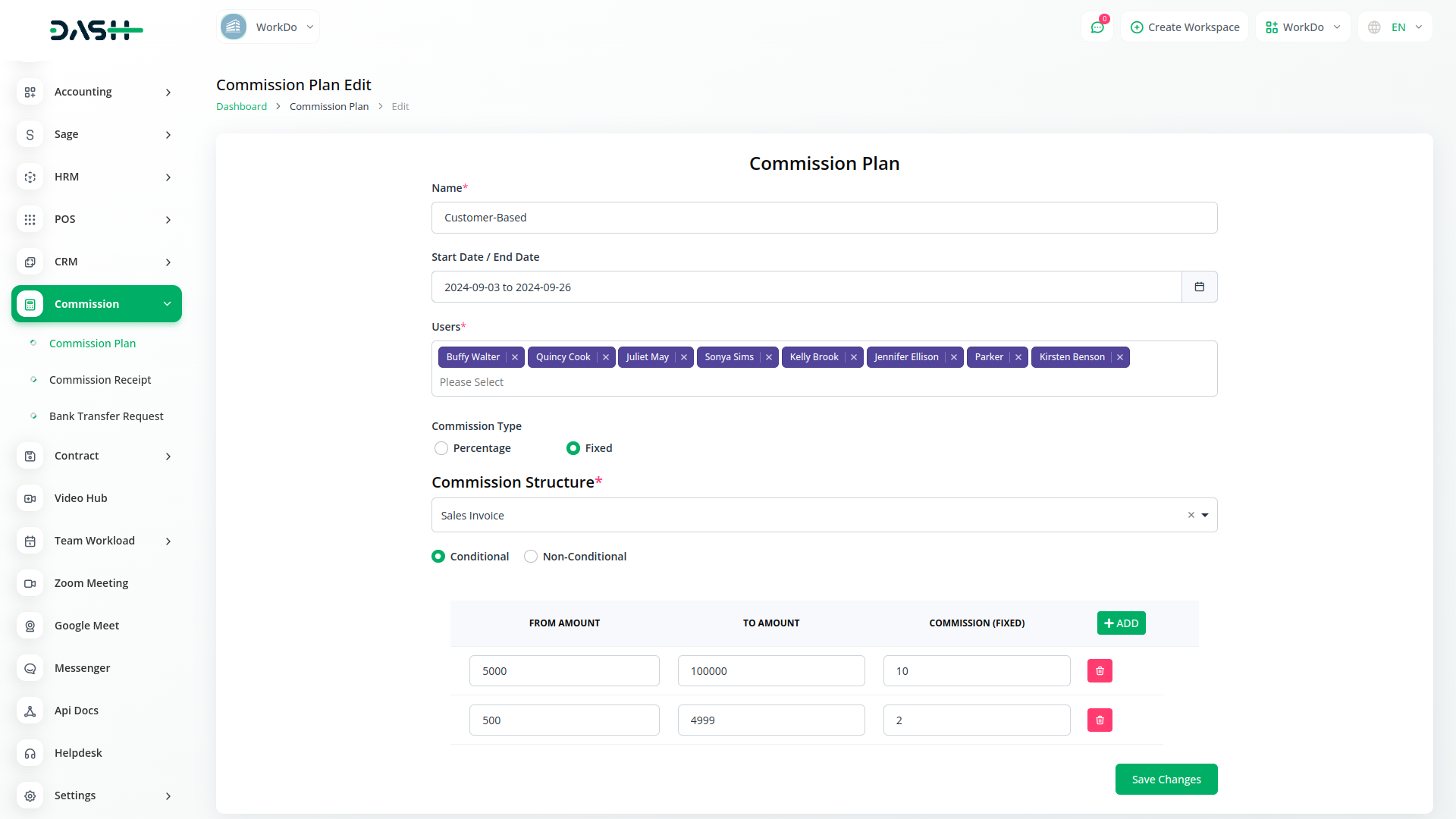Follow the Dashboard breadcrumb link
The height and width of the screenshot is (819, 1456).
click(x=241, y=106)
